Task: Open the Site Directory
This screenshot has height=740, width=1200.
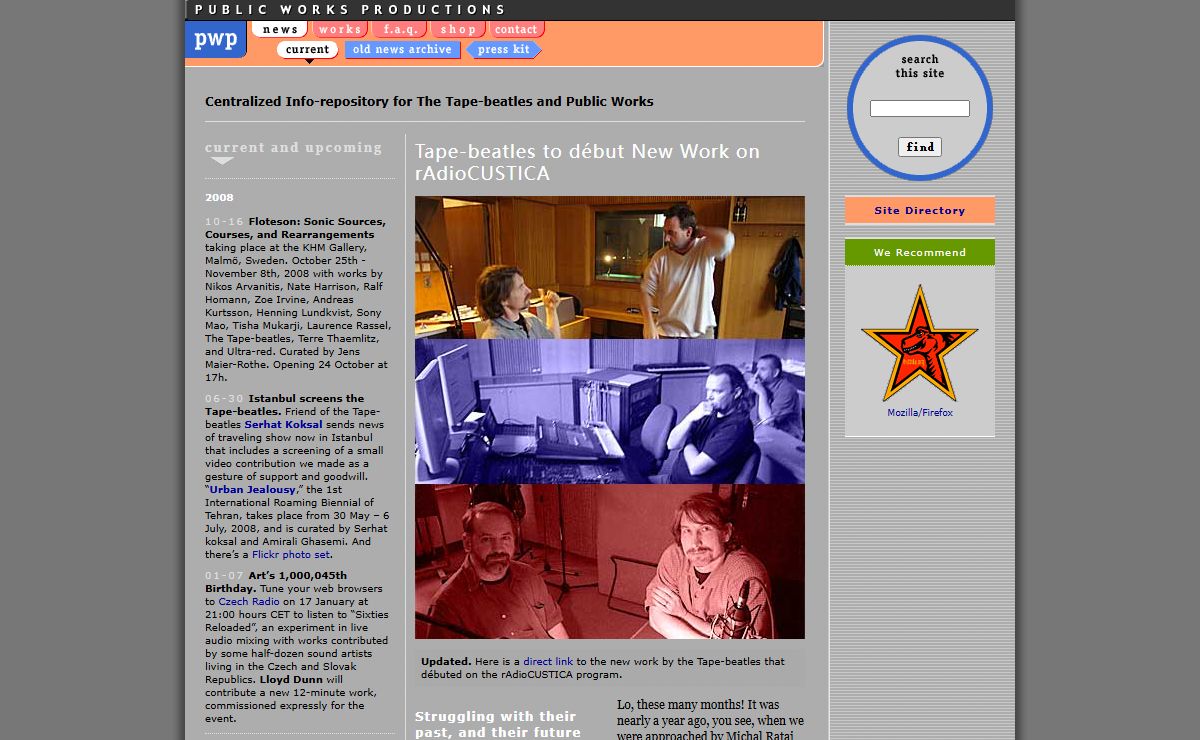Action: [x=919, y=210]
